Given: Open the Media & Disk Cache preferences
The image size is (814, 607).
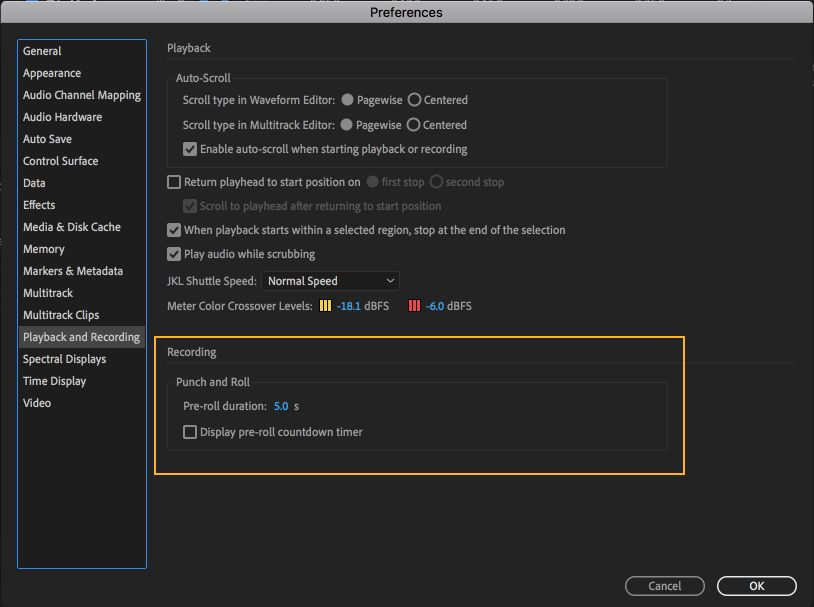Looking at the screenshot, I should pos(72,226).
